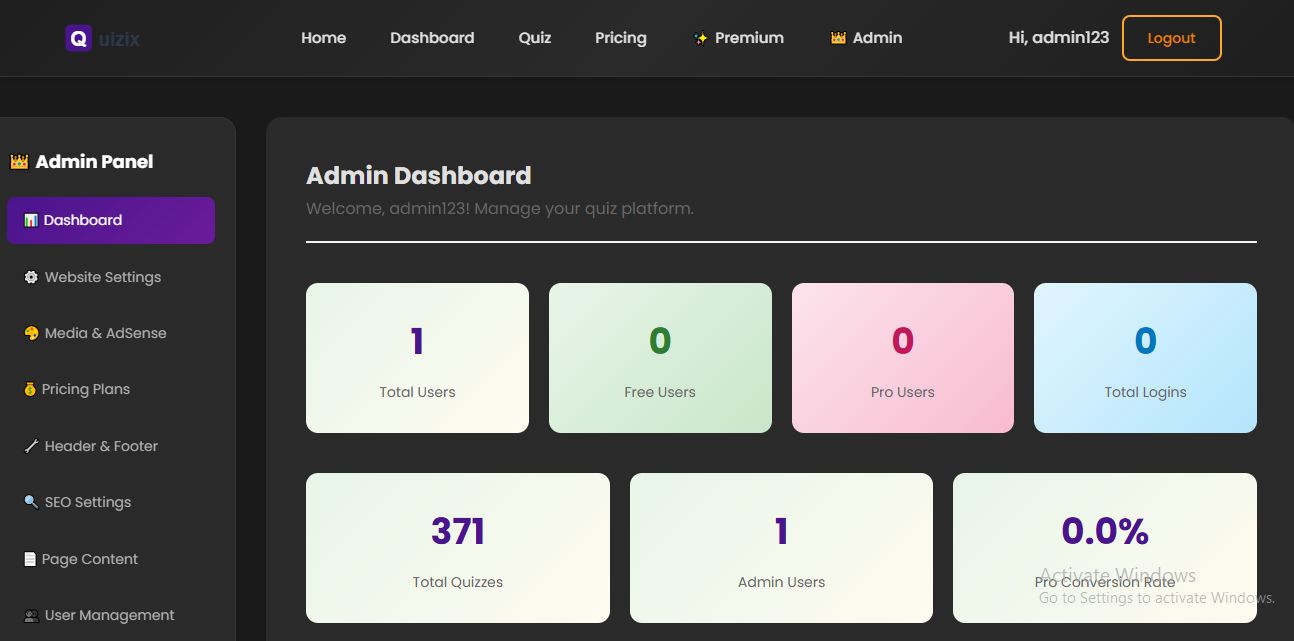Click the SEO Settings magnifier icon

pos(31,502)
